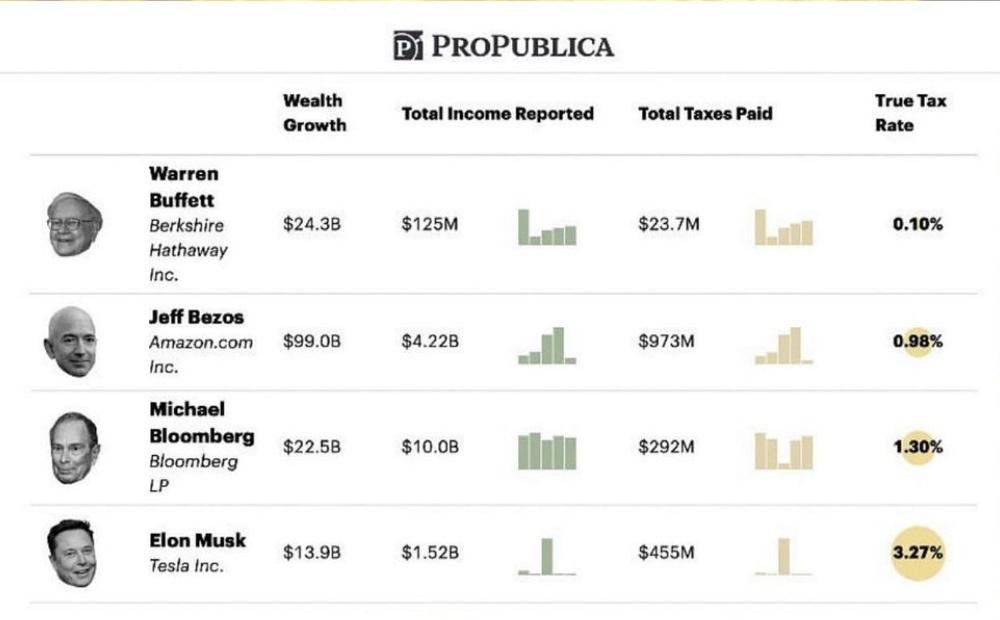Select the Total Taxes Paid header
Viewport: 1000px width, 620px height.
pos(705,114)
